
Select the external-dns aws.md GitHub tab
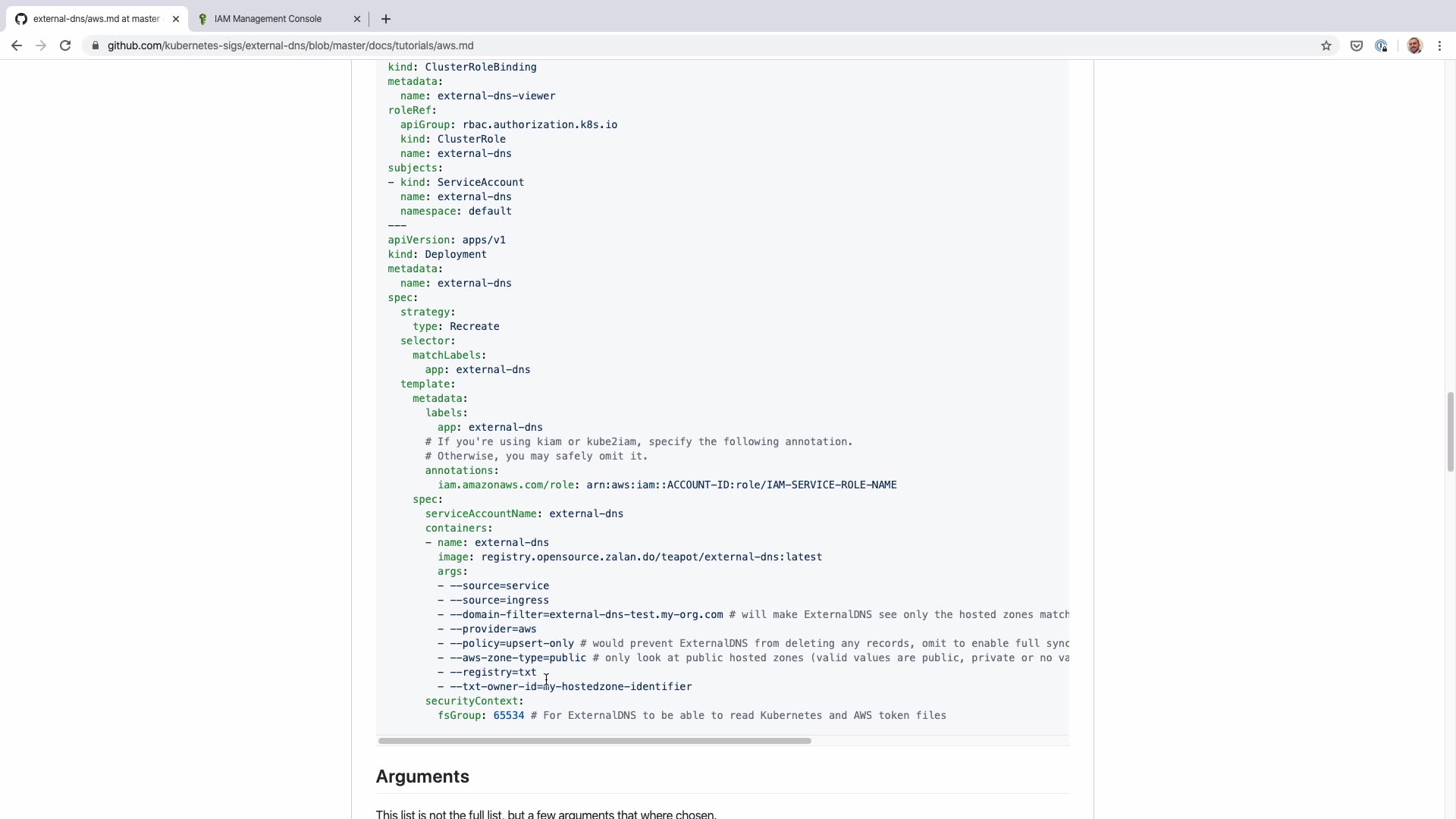pos(96,19)
